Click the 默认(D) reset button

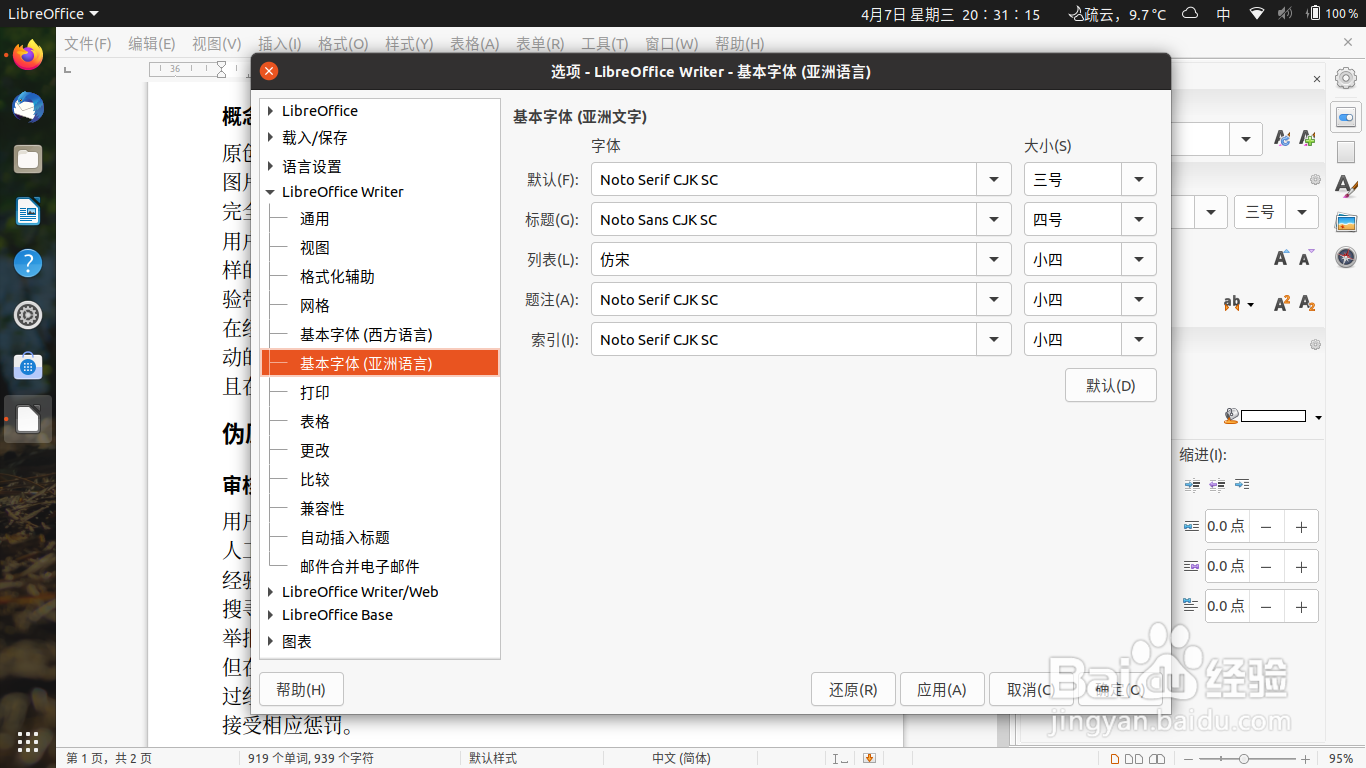1111,386
